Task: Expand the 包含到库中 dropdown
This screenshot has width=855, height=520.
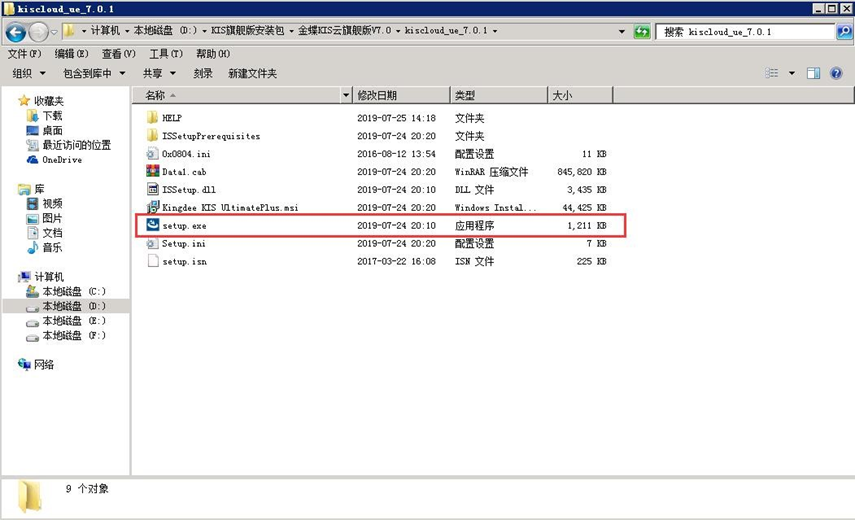Action: 94,73
